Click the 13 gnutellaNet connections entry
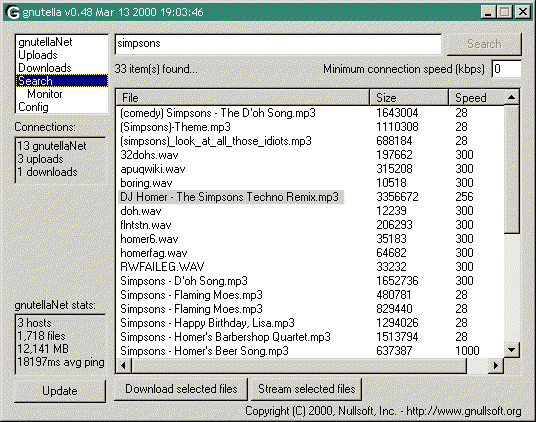This screenshot has width=536, height=422. tap(52, 146)
